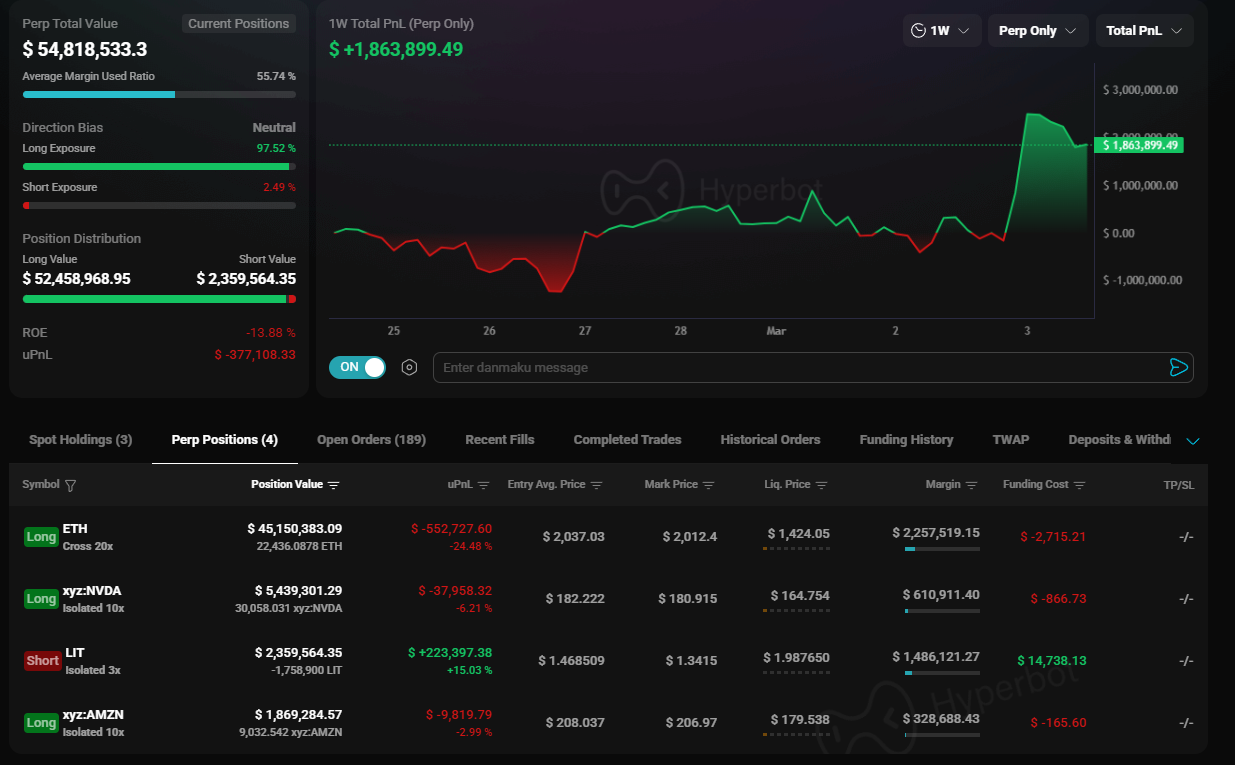Sort by Margin column icon
The image size is (1235, 765).
pyautogui.click(x=971, y=485)
